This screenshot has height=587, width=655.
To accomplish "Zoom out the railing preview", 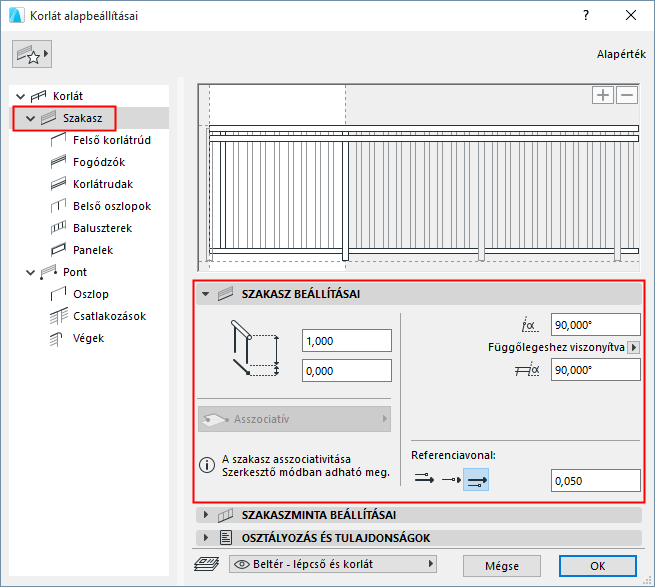I will 627,95.
